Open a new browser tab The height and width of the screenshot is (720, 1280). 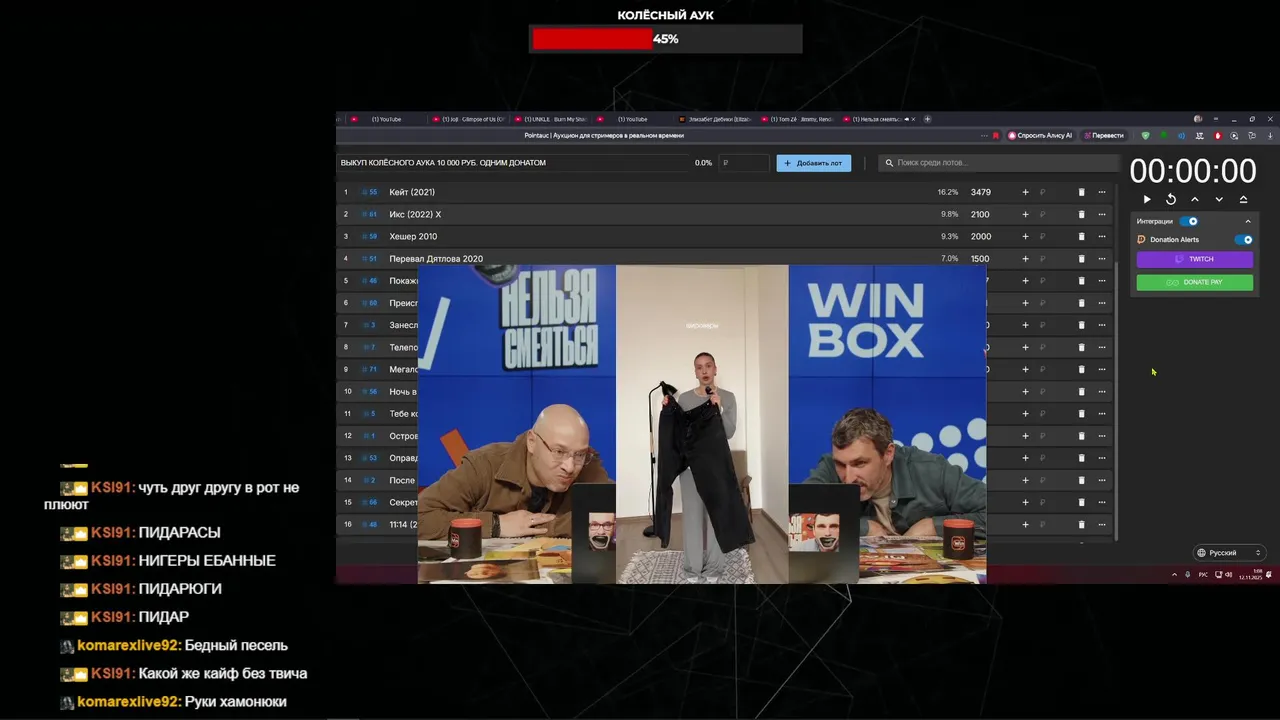click(x=927, y=119)
